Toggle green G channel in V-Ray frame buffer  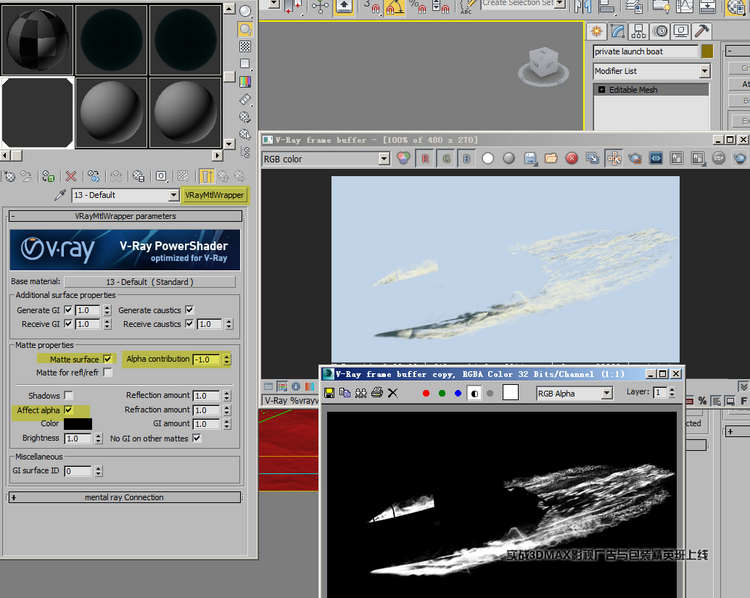[446, 158]
